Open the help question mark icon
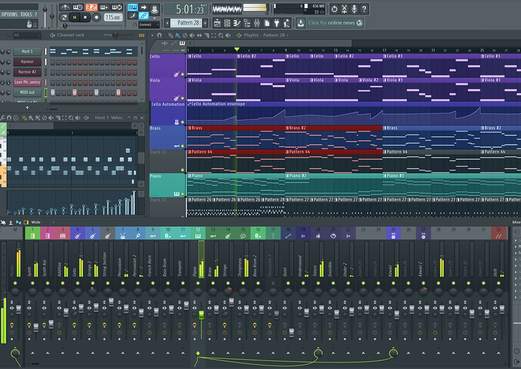521x369 pixels. [x=364, y=9]
